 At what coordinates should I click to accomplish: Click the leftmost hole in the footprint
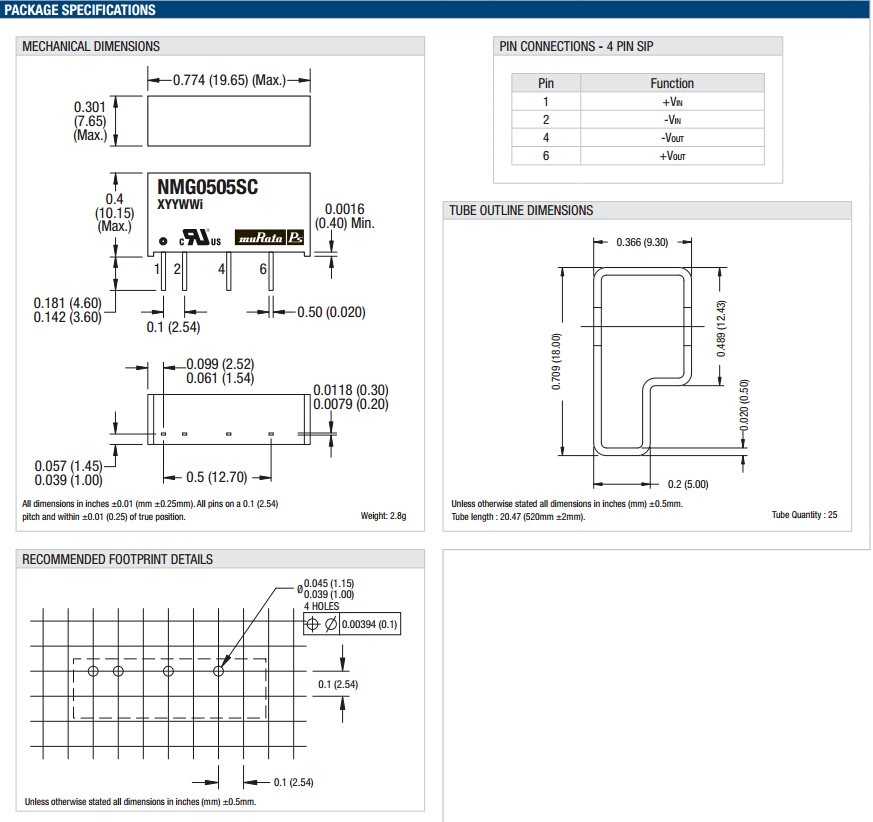(93, 670)
